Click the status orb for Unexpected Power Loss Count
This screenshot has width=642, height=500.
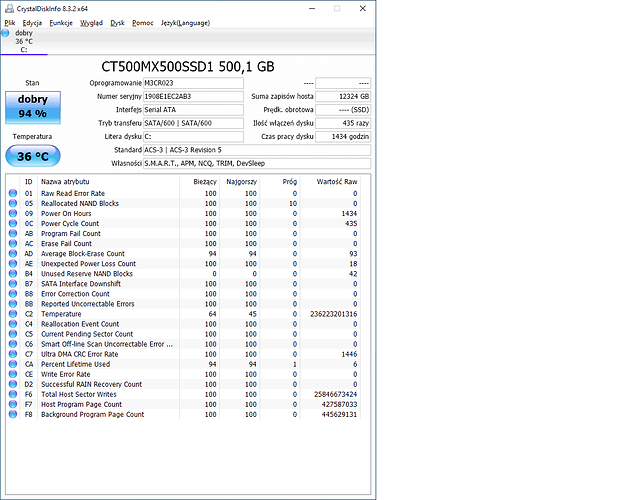click(13, 264)
